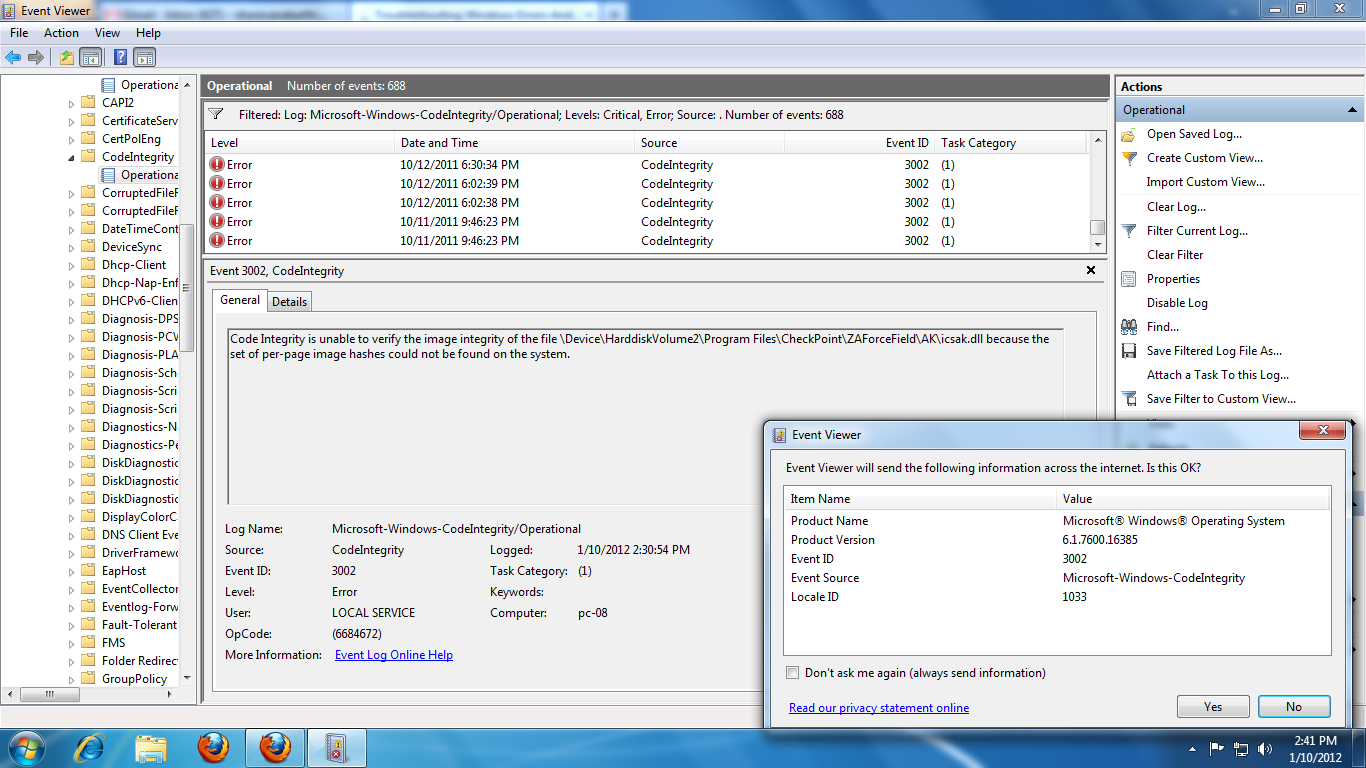Click the Save Filter to Custom View icon
The width and height of the screenshot is (1366, 768).
1129,399
